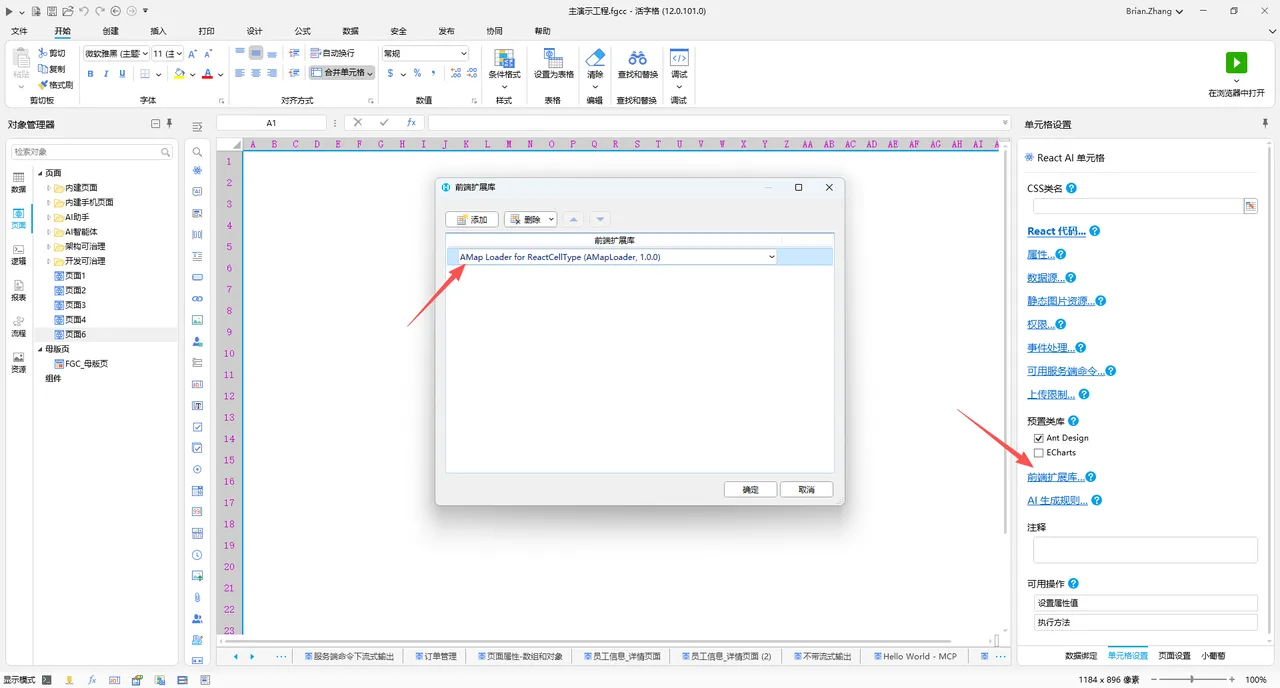Select the 资源 section in object manager

18,362
